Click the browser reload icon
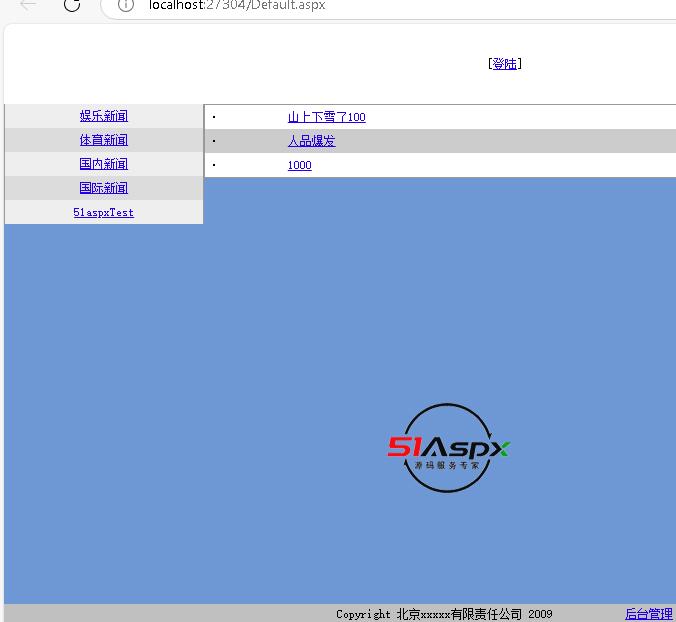This screenshot has width=676, height=622. click(72, 5)
